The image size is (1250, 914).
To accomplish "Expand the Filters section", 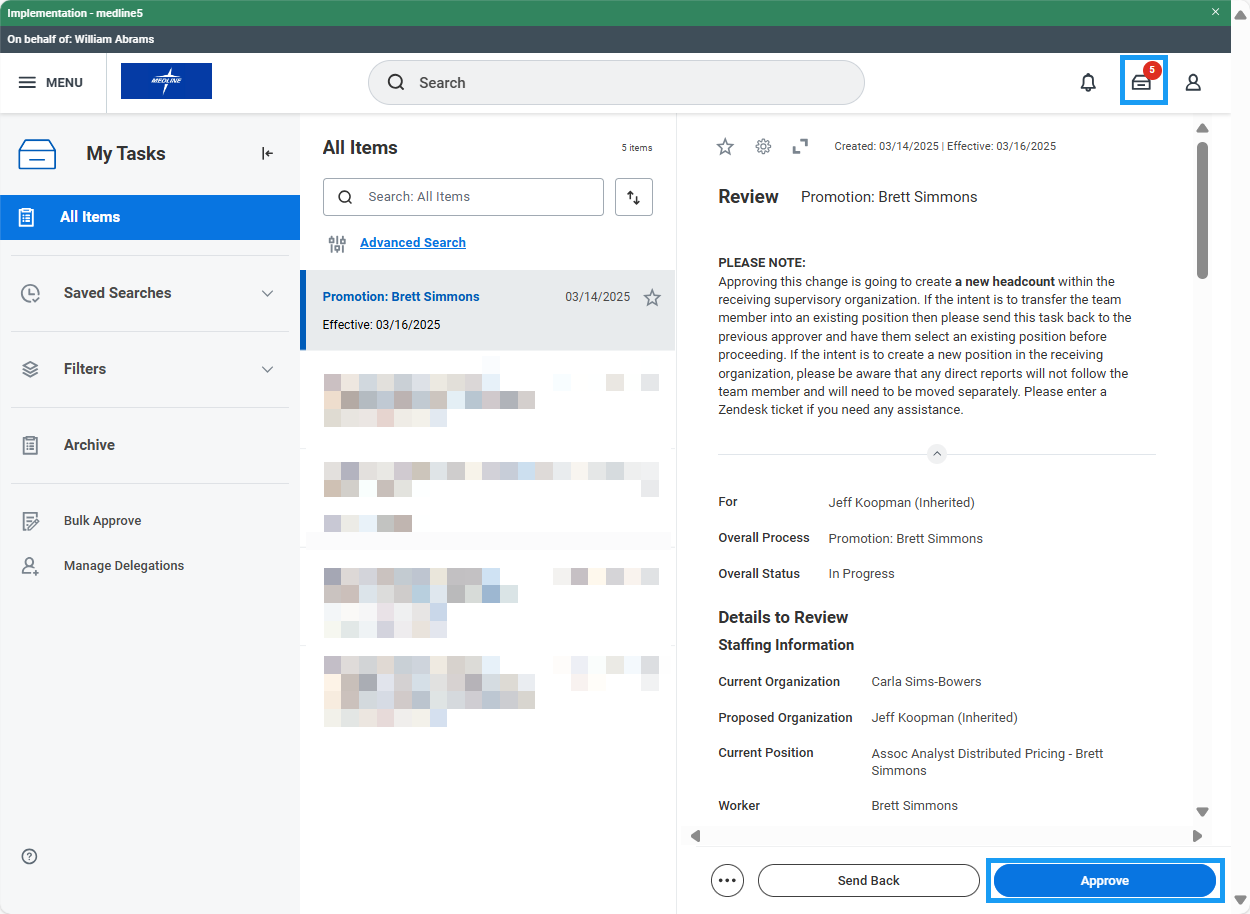I will 267,369.
